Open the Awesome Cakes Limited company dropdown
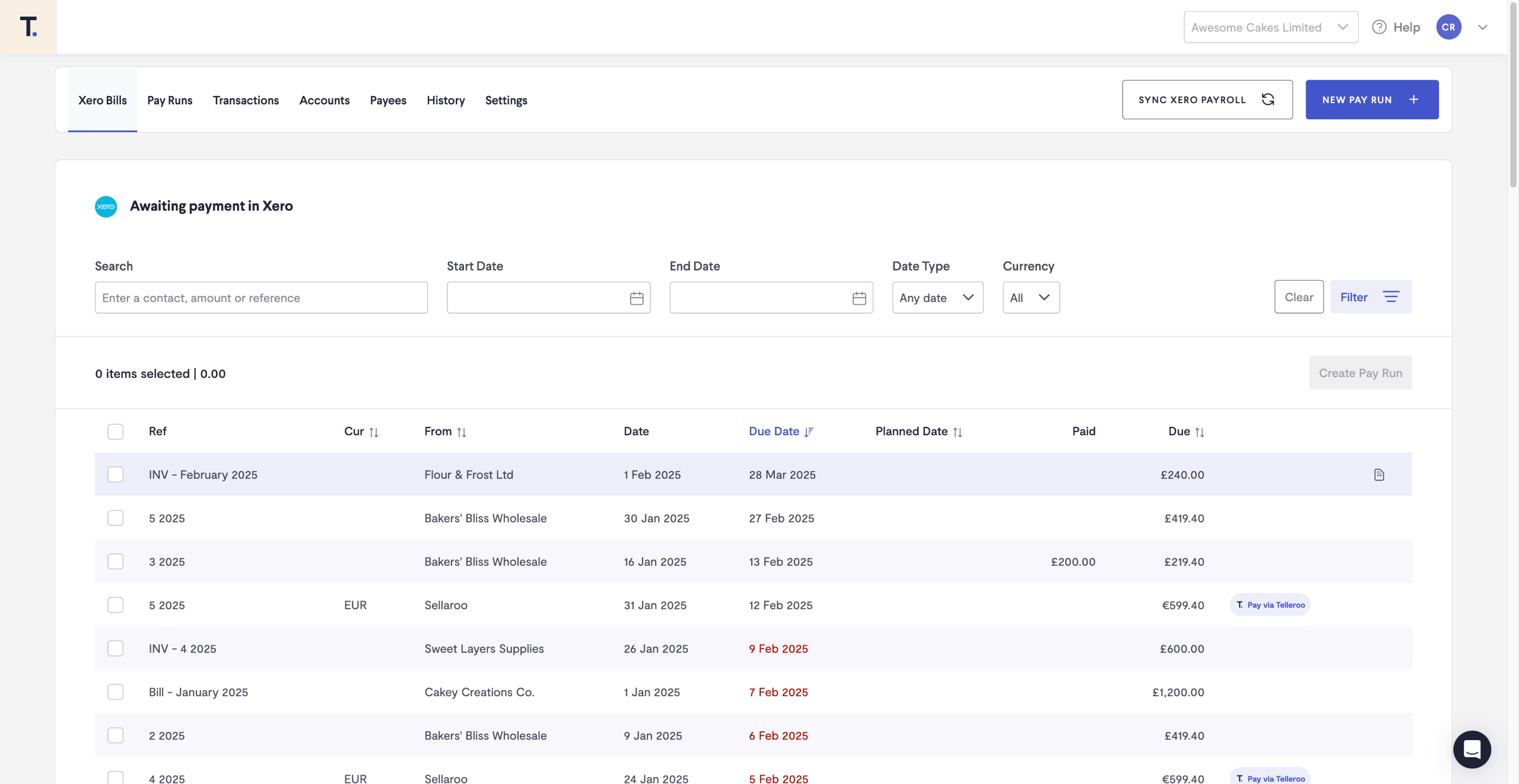The image size is (1519, 784). pyautogui.click(x=1270, y=27)
